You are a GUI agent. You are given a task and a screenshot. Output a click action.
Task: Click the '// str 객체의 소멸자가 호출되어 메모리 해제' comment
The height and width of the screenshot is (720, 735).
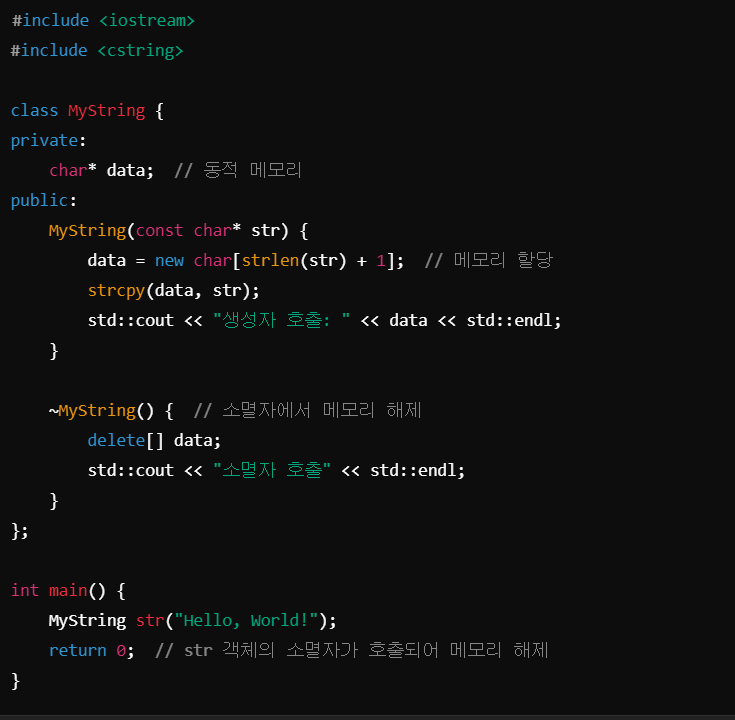pos(352,650)
